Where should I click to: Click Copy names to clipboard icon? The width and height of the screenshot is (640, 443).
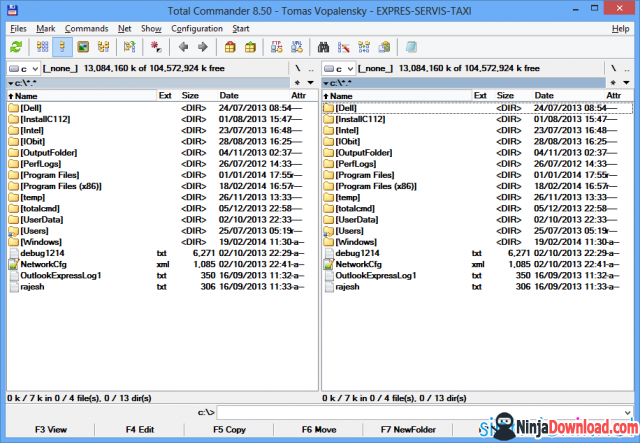click(384, 47)
